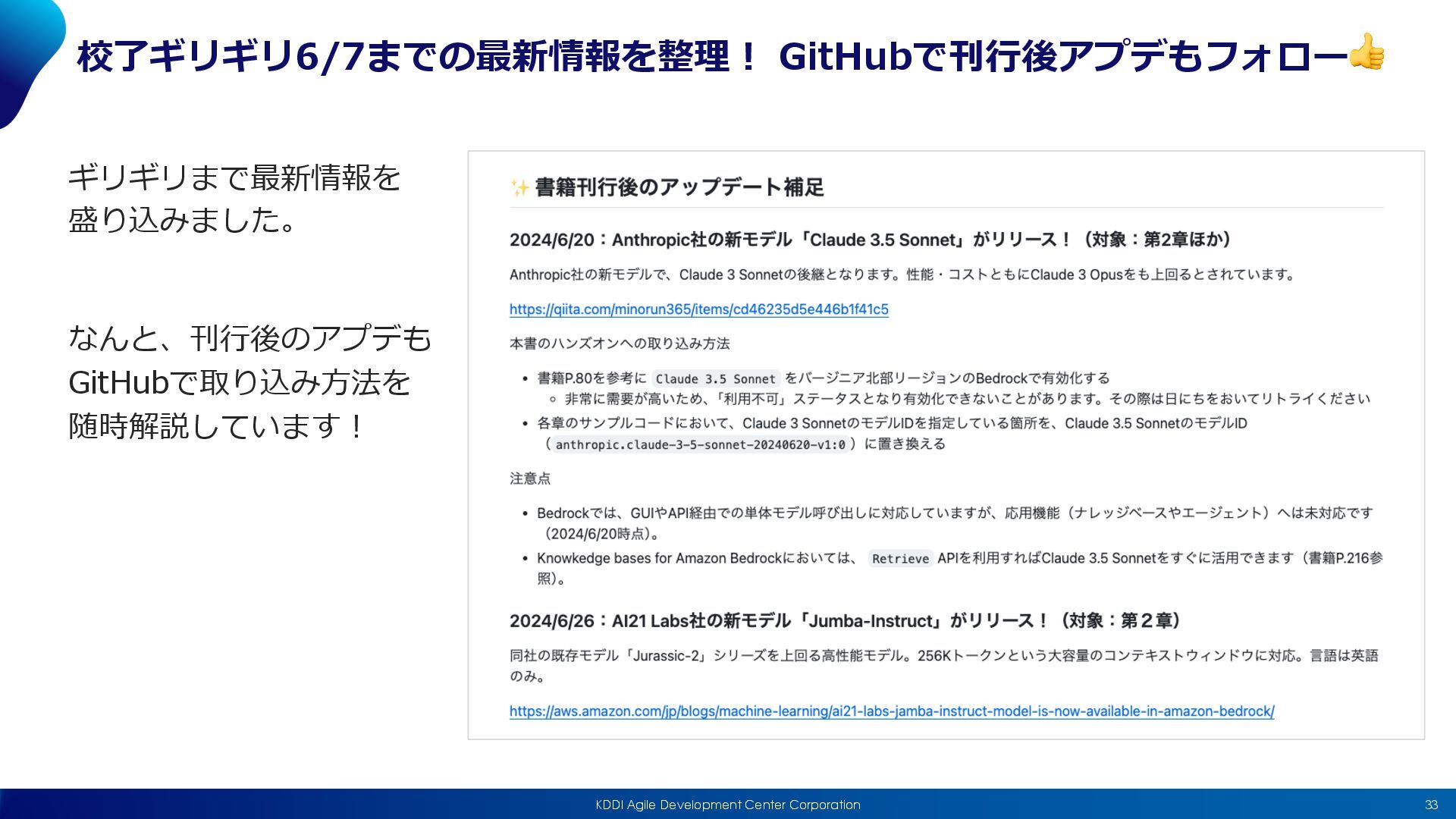Click the 2024/6/20 Claude 3.5 Sonnet heading
This screenshot has height=819, width=1456.
click(870, 240)
